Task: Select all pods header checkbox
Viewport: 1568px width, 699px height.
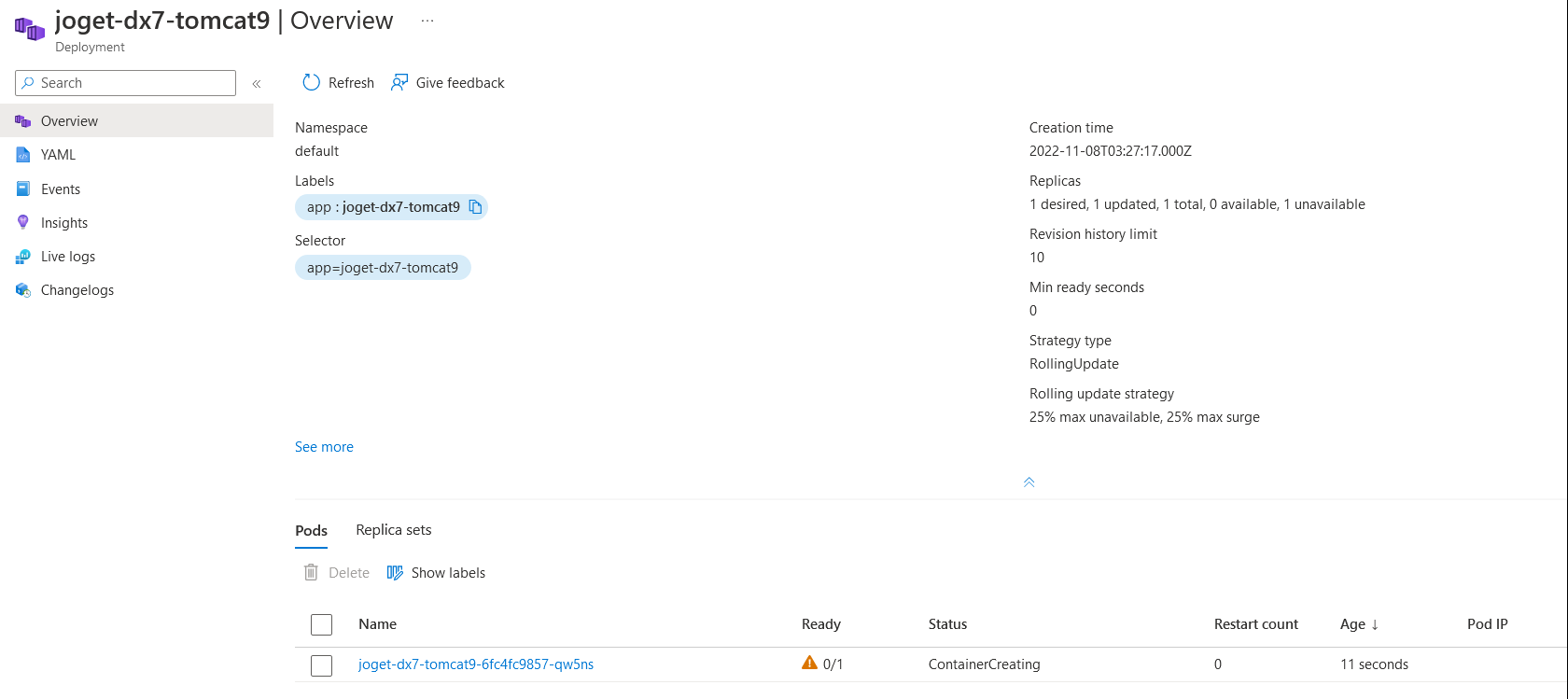Action: [x=322, y=624]
